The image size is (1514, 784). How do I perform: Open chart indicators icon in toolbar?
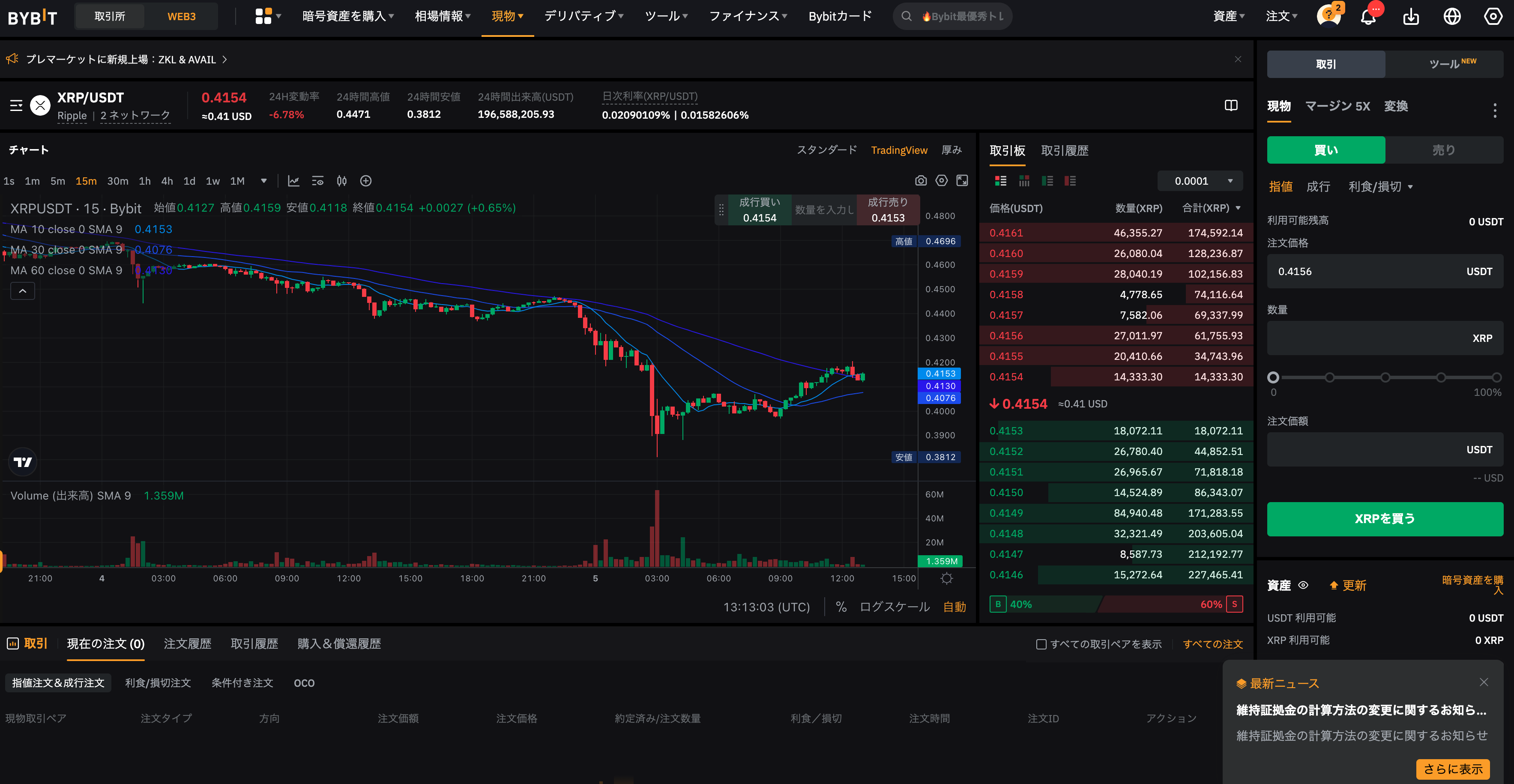293,181
